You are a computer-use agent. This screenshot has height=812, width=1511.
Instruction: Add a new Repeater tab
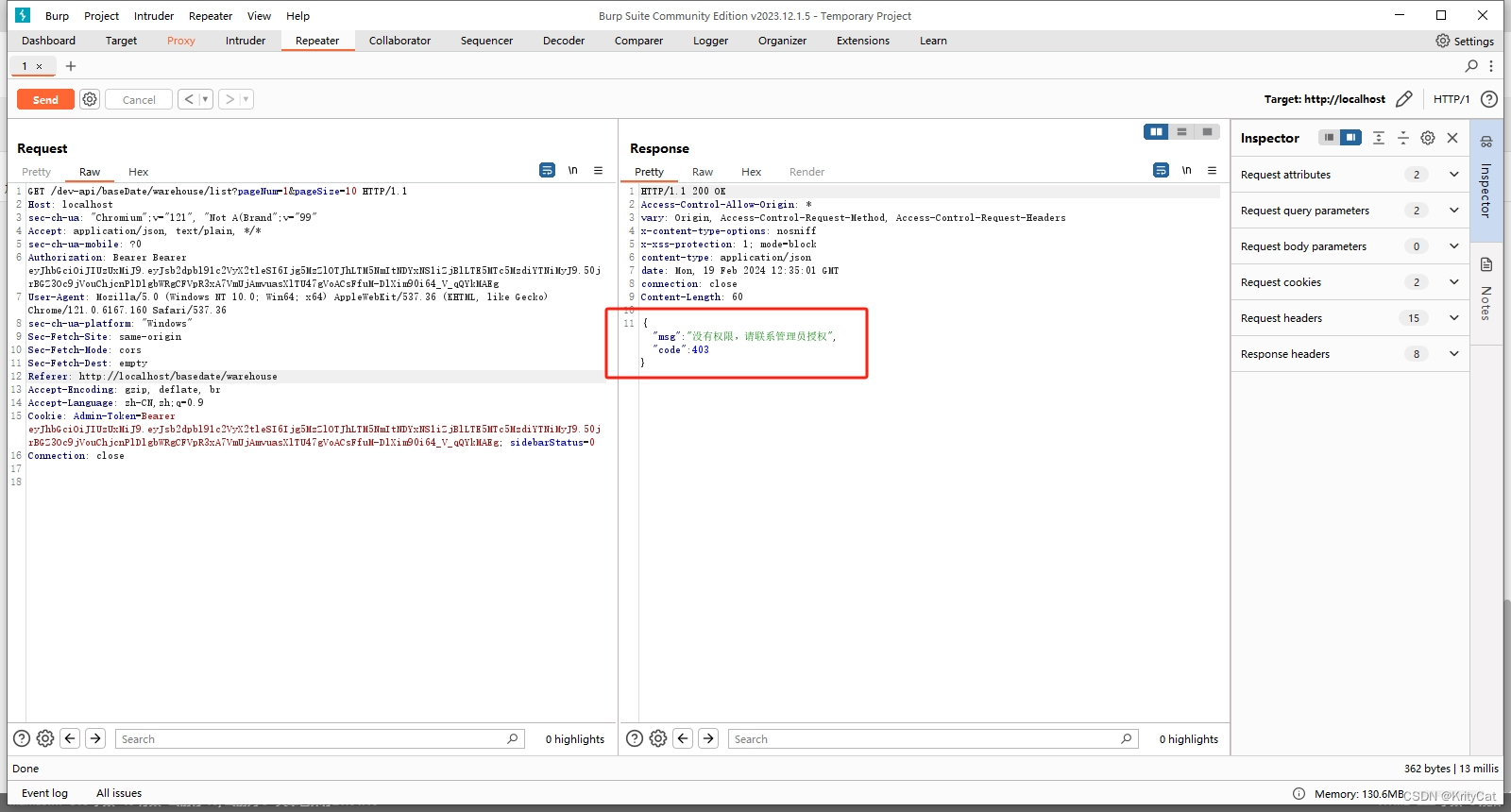(71, 66)
